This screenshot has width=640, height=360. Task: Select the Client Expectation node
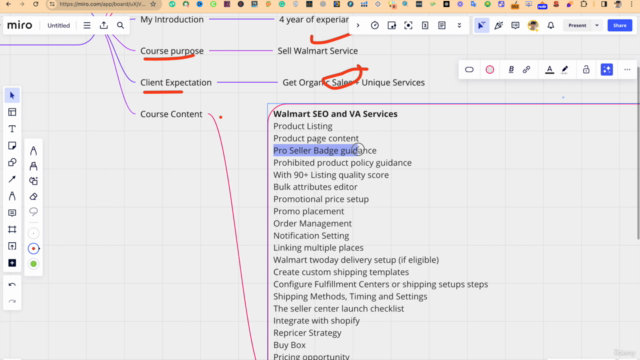[176, 82]
